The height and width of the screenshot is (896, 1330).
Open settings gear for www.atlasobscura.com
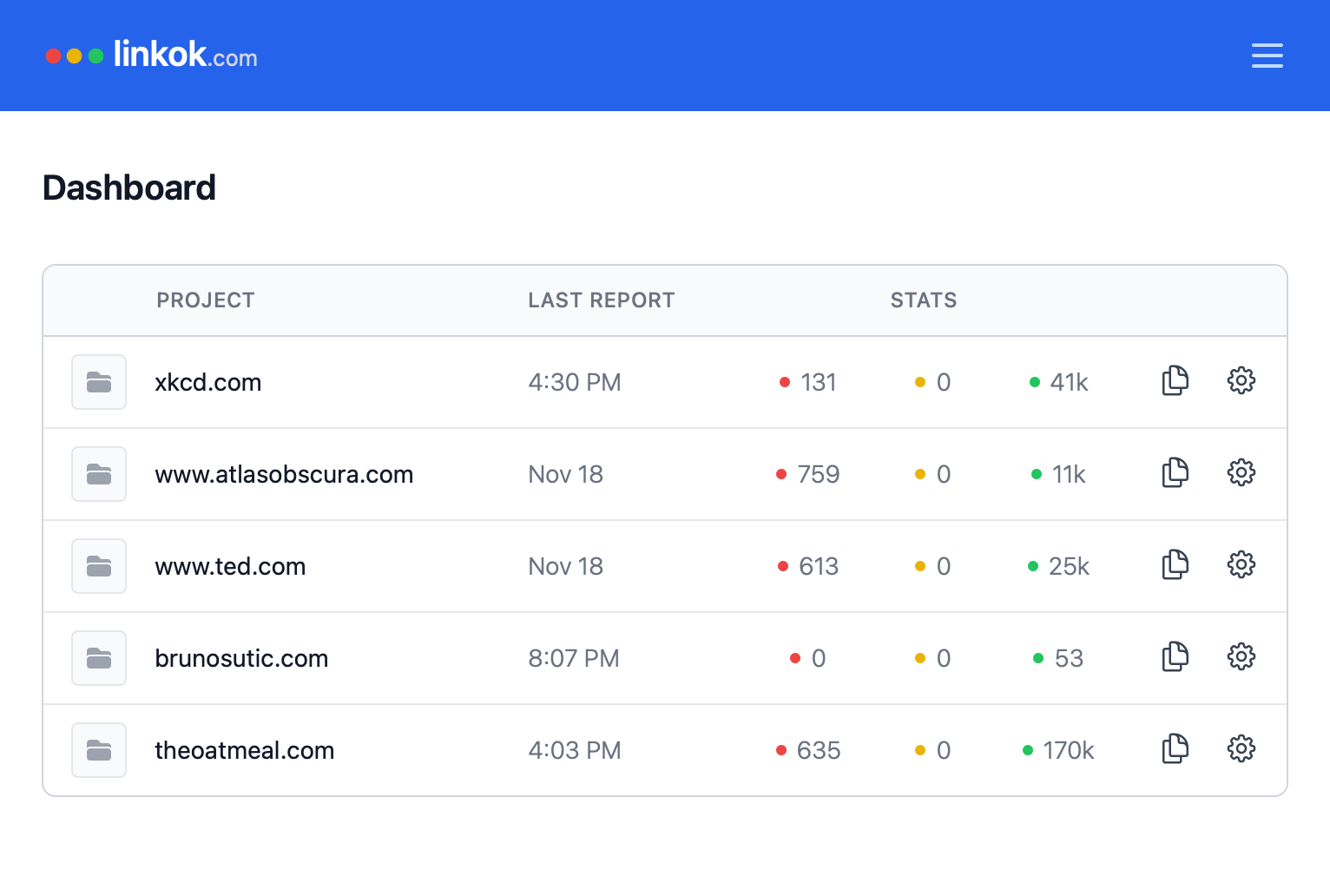1241,473
